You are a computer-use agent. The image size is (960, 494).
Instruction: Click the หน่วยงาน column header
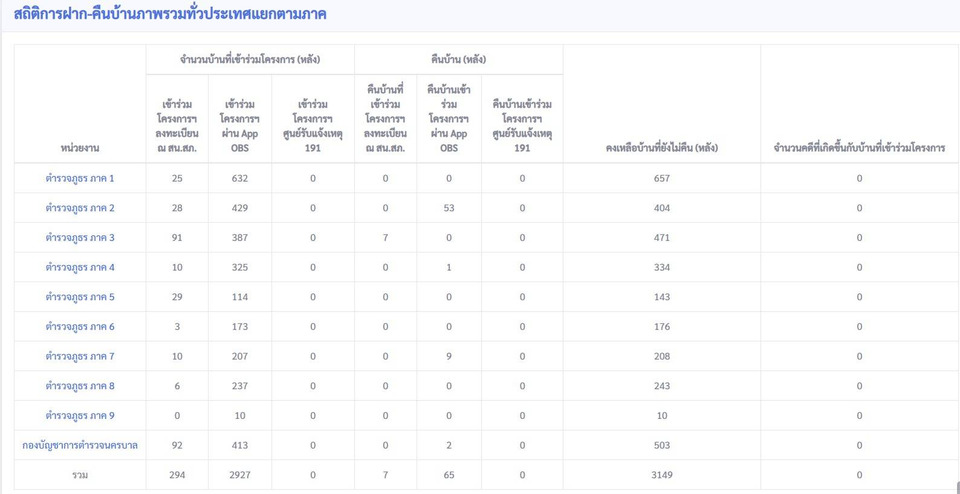click(x=80, y=148)
